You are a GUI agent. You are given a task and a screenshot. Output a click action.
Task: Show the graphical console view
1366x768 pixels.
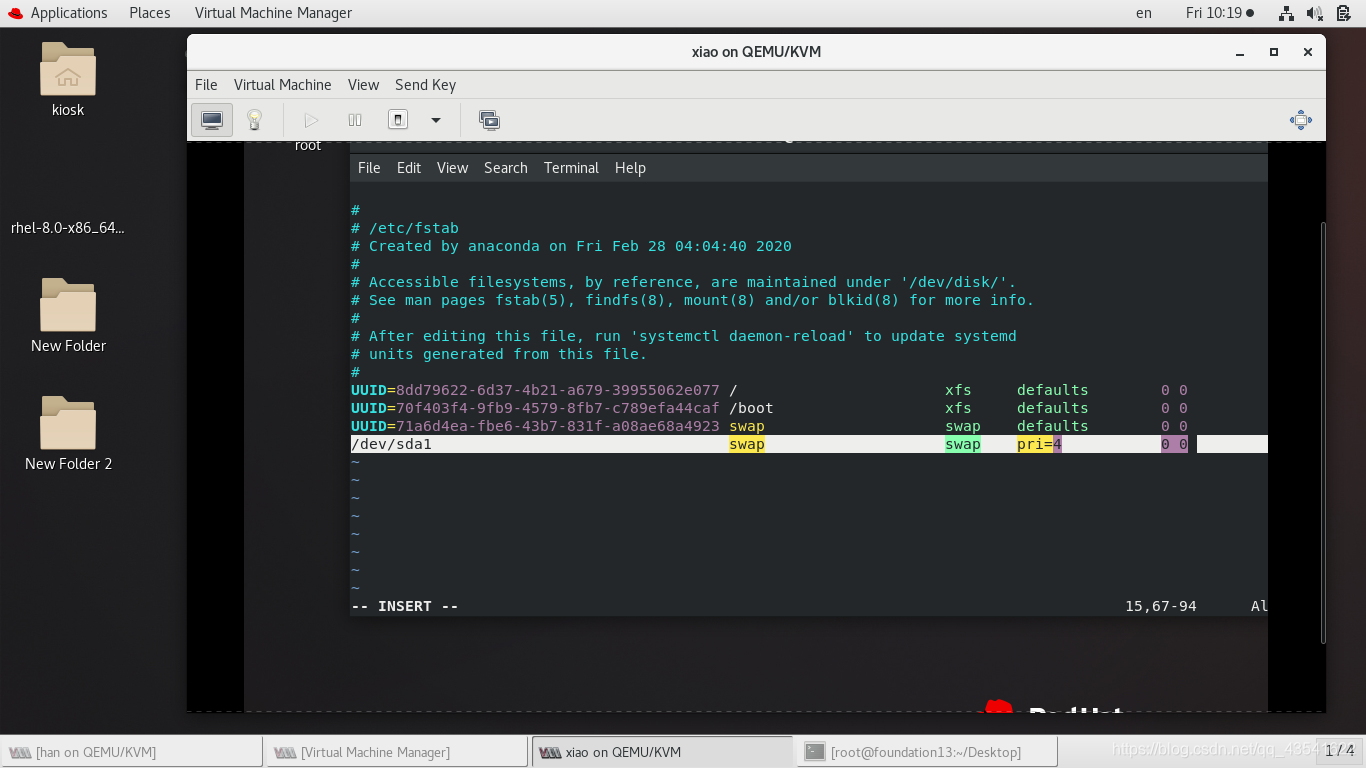212,120
